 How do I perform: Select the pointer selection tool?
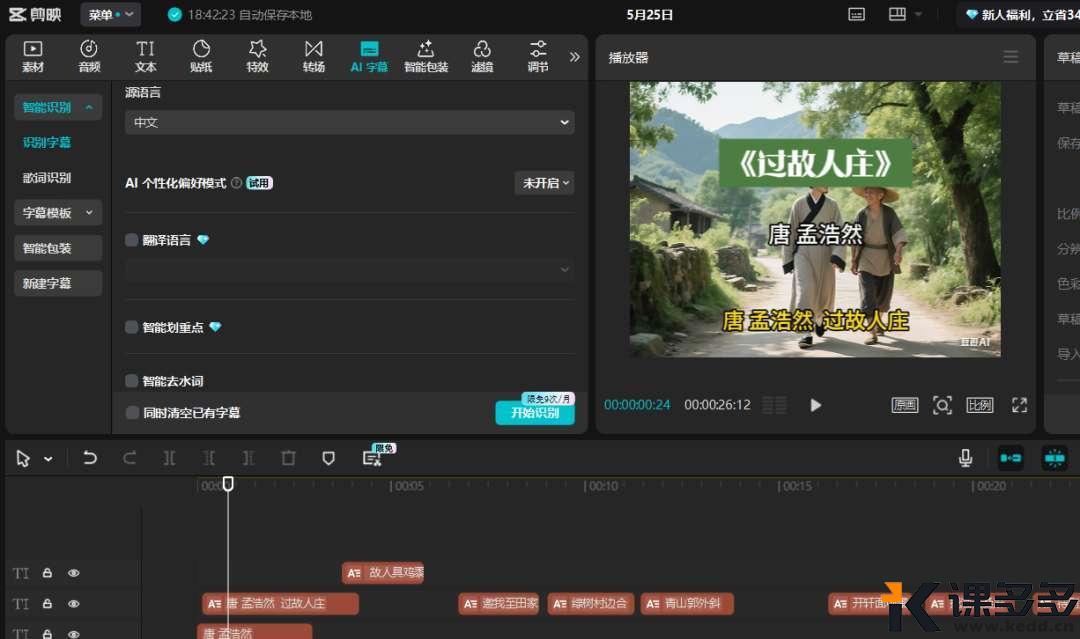click(23, 459)
